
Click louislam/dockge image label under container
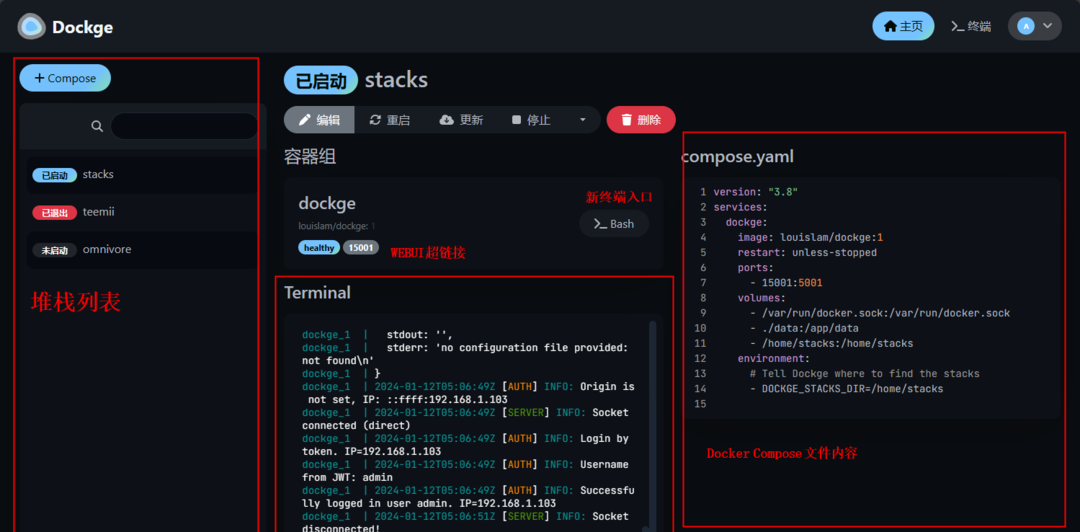[337, 225]
